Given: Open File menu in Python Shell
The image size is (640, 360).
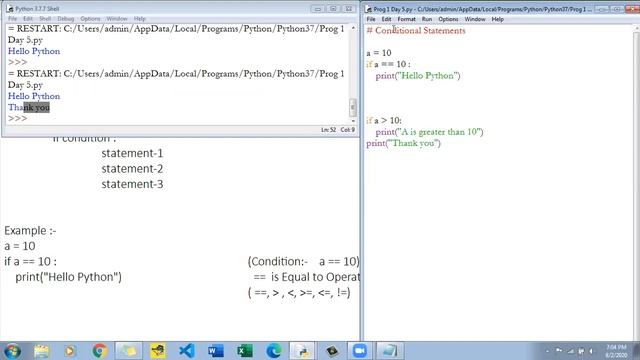Looking at the screenshot, I should (x=13, y=19).
